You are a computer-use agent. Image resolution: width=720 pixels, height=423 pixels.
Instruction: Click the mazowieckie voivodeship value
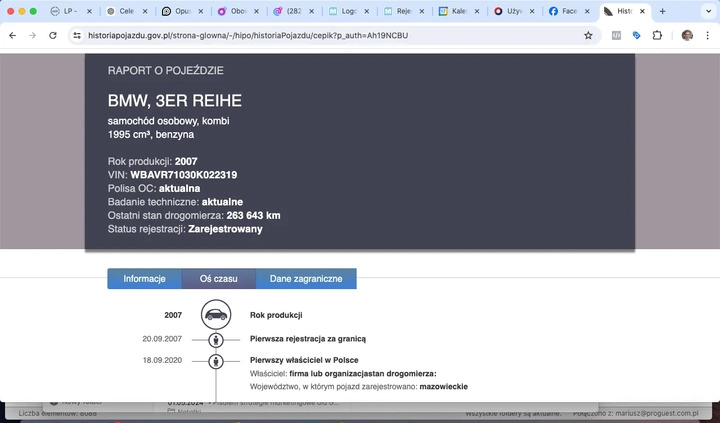444,387
